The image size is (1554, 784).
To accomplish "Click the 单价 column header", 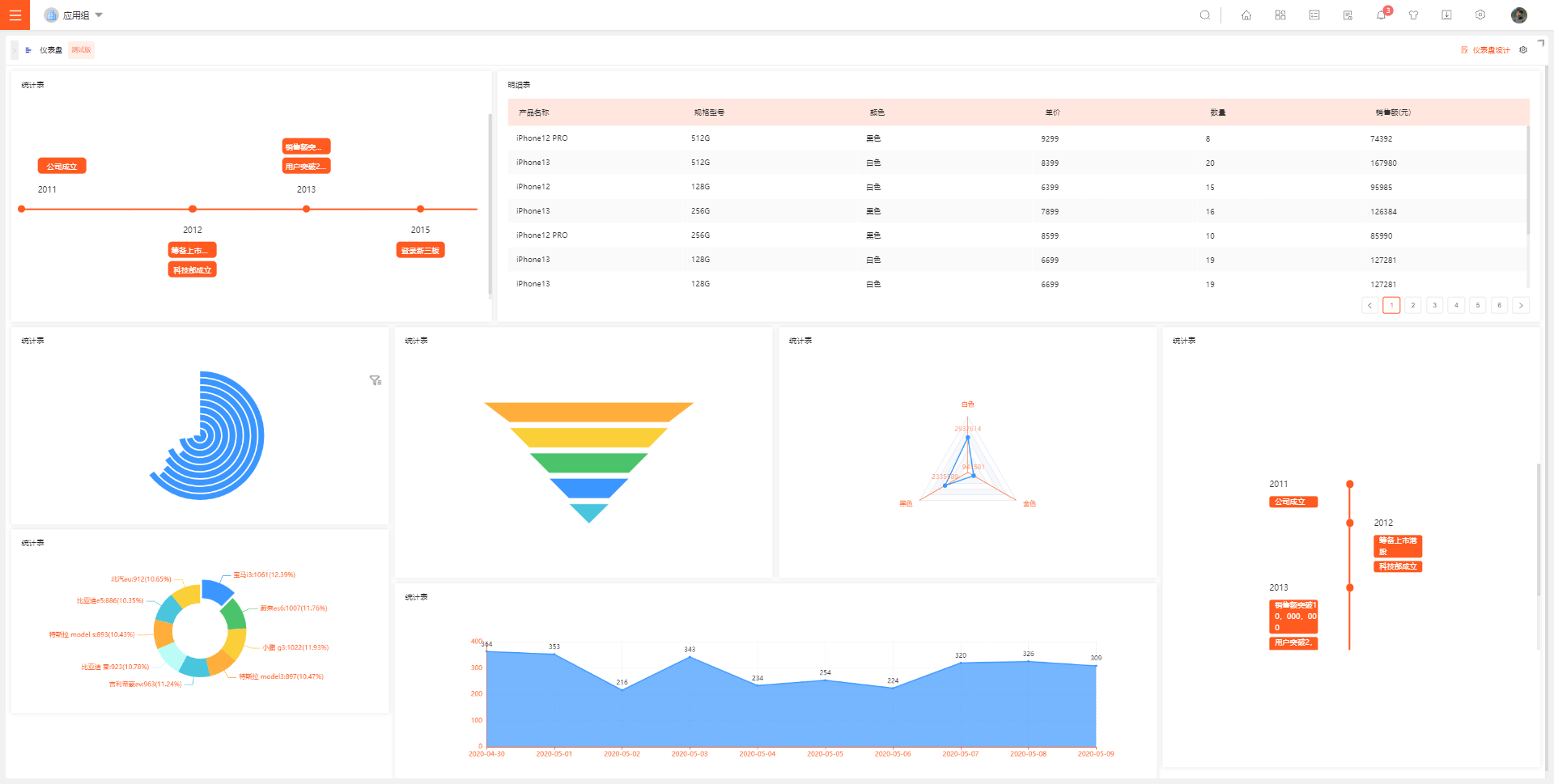I will [x=1052, y=112].
